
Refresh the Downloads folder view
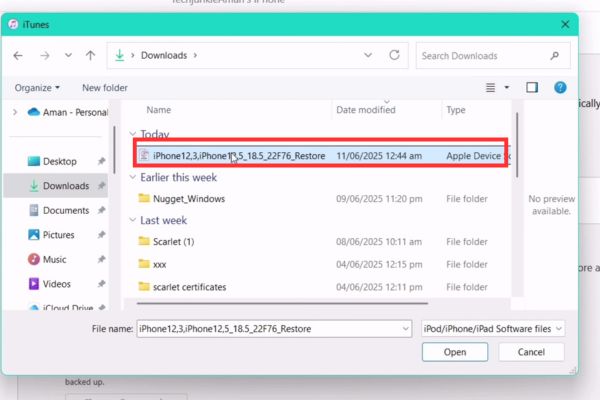pos(394,56)
